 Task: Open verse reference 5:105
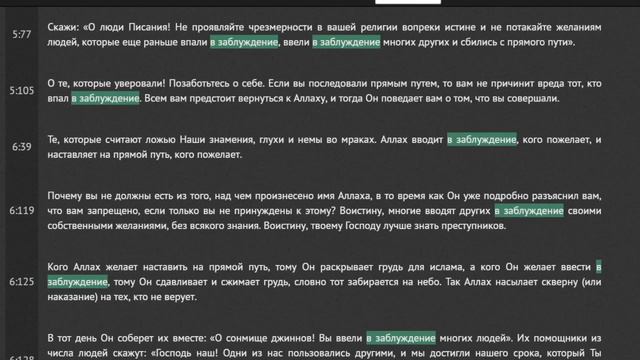22,91
